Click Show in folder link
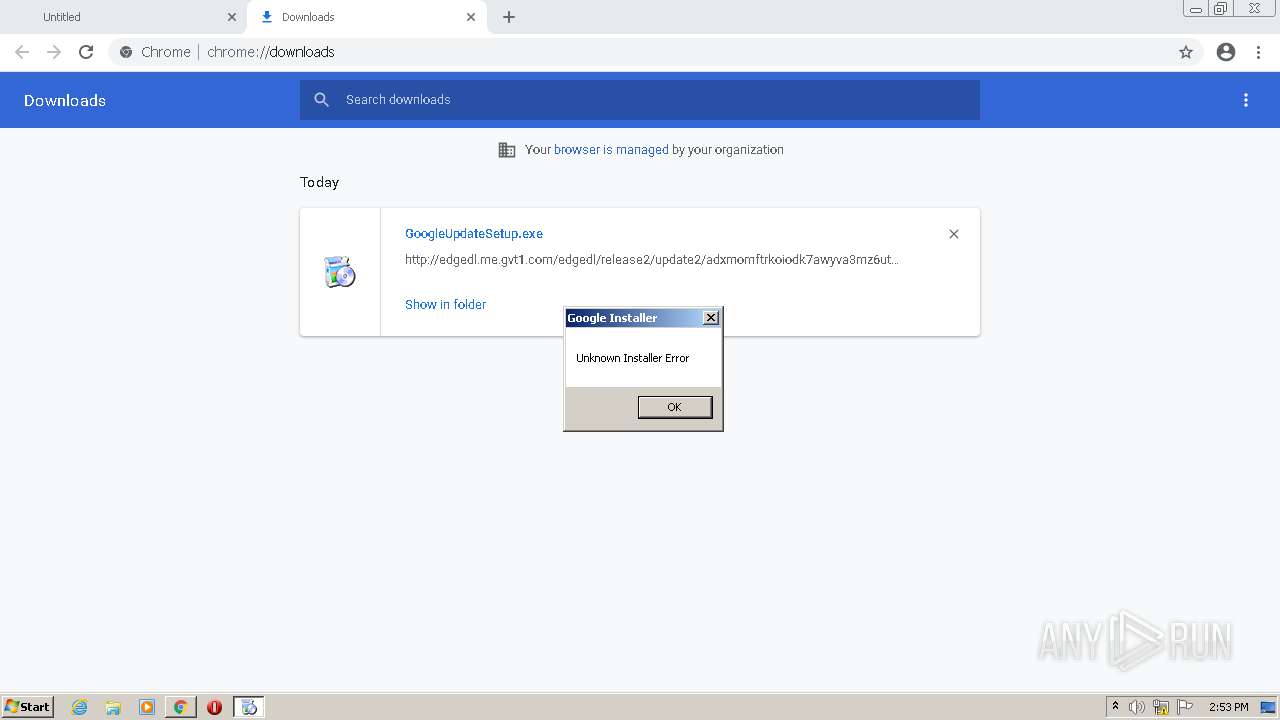This screenshot has width=1280, height=720. pyautogui.click(x=445, y=305)
